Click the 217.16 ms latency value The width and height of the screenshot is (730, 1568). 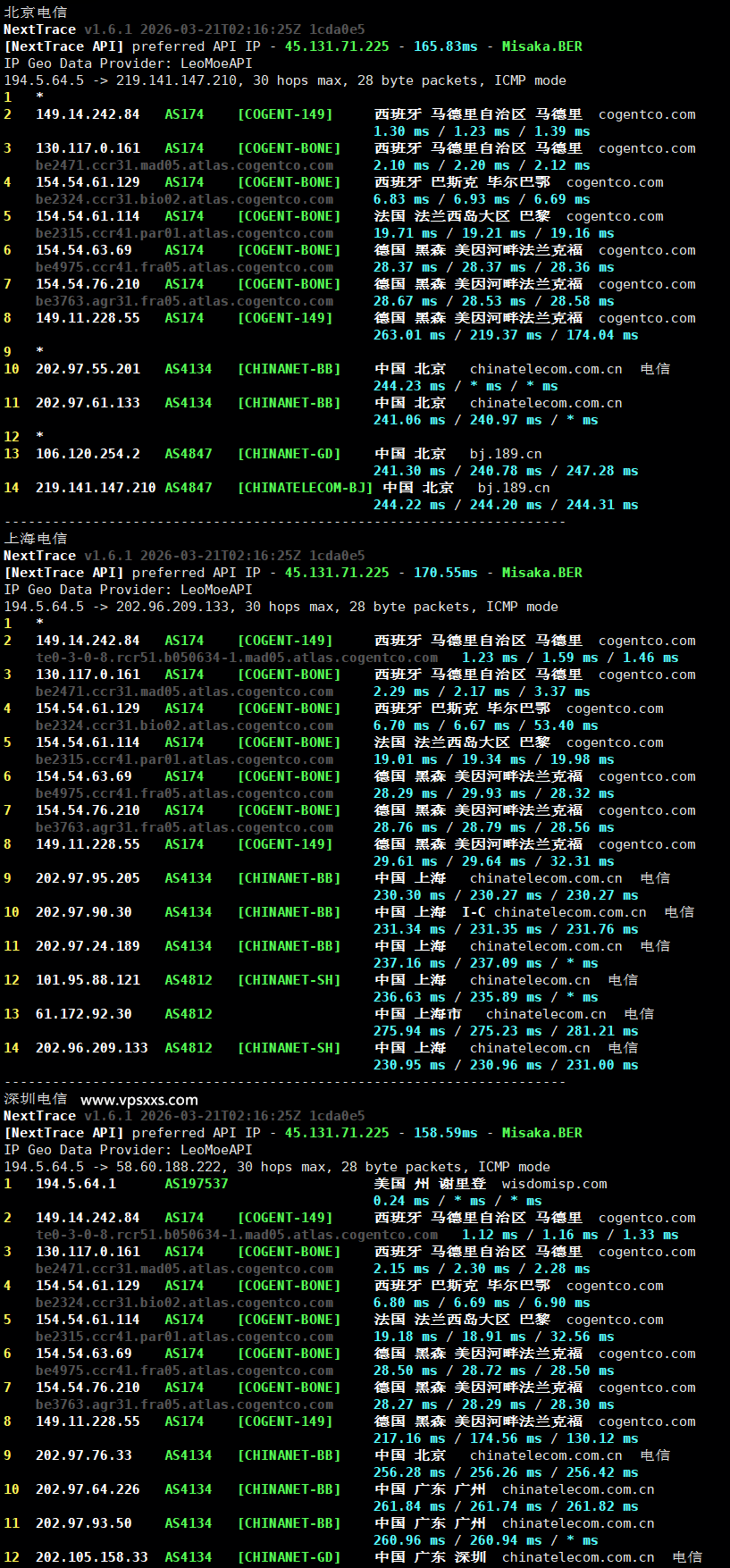(409, 1438)
